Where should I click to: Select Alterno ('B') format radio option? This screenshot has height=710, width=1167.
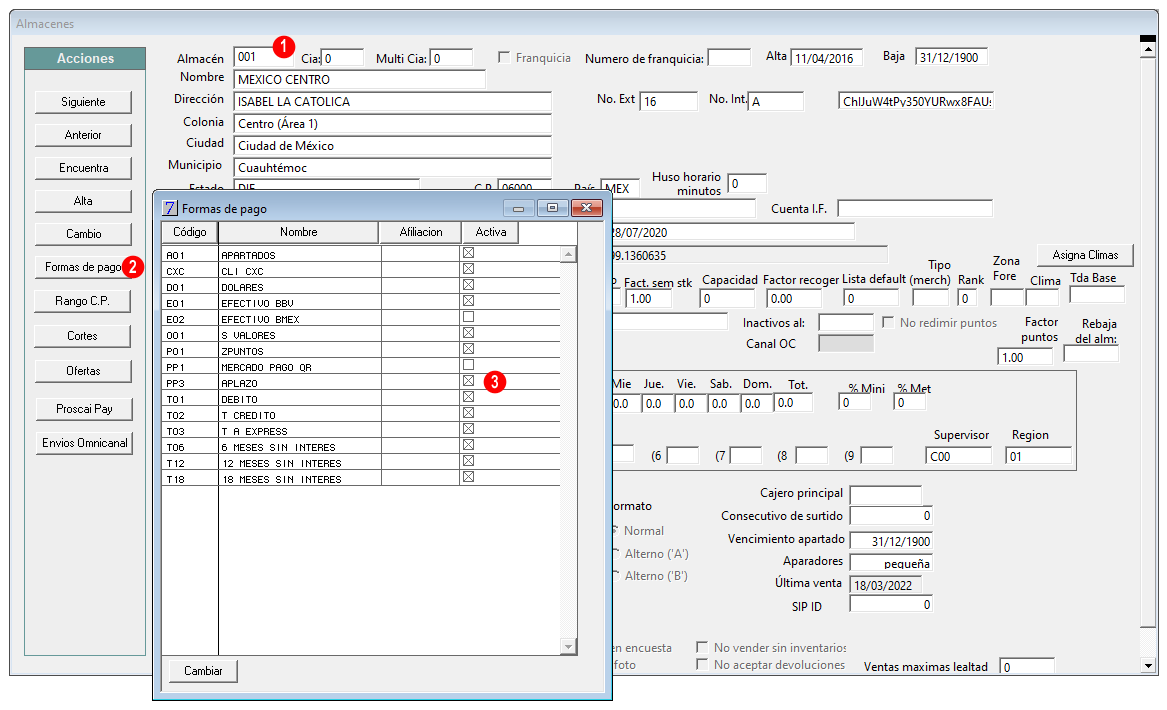616,576
